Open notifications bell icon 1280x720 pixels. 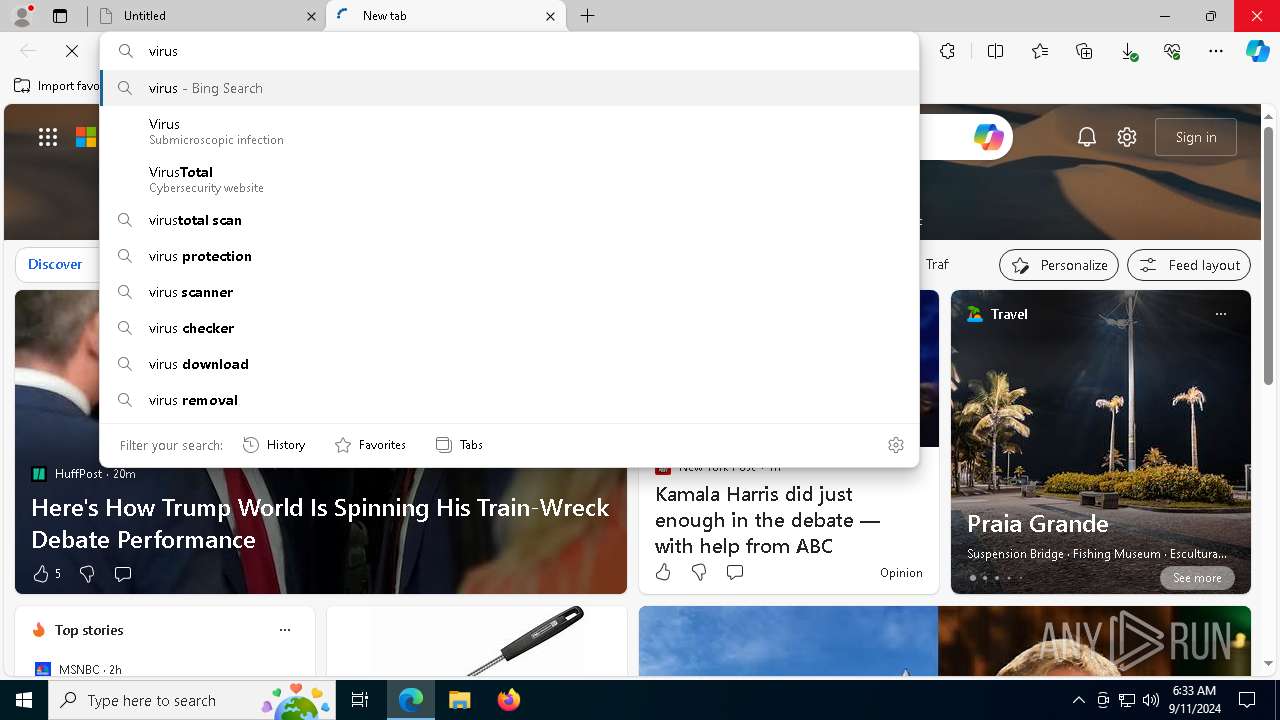point(1087,137)
